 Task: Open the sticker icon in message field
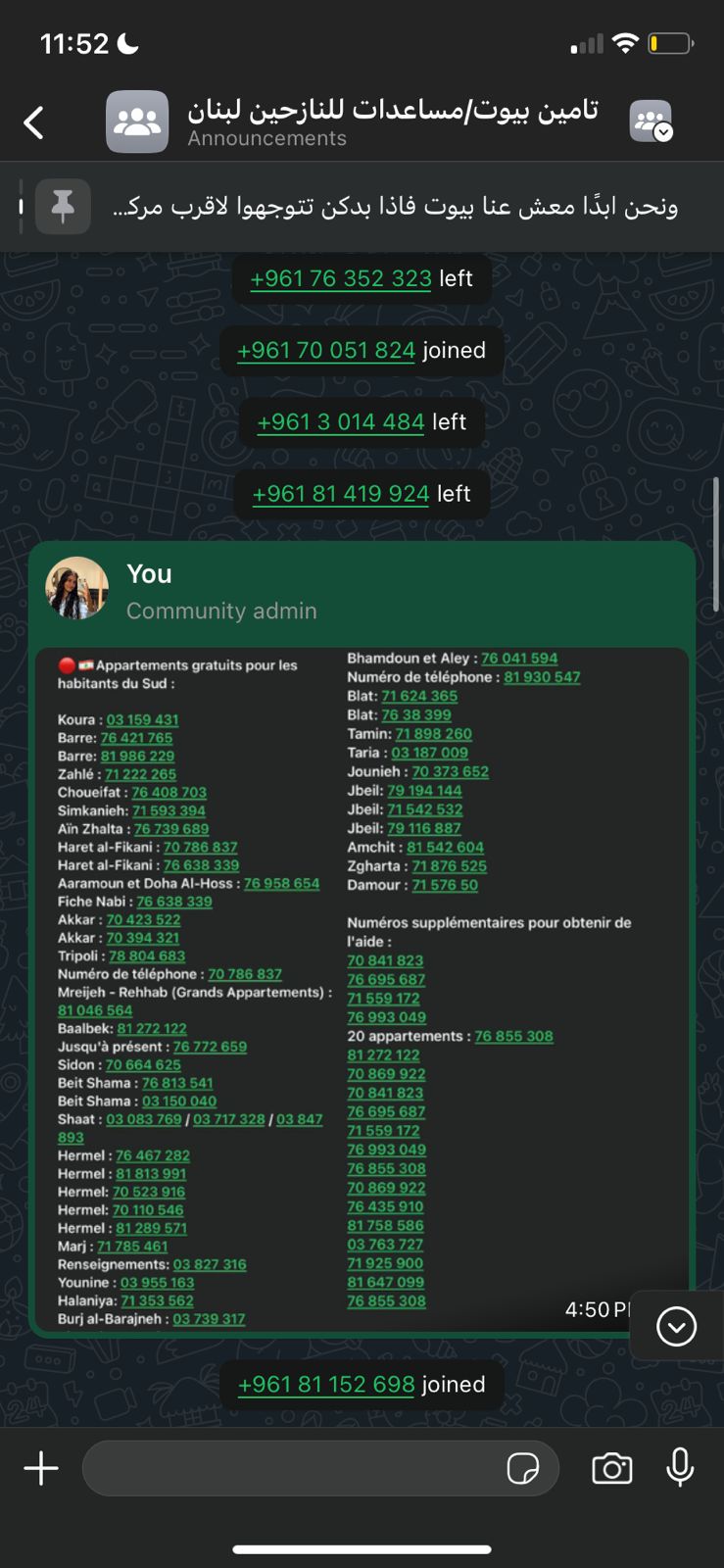click(523, 1468)
